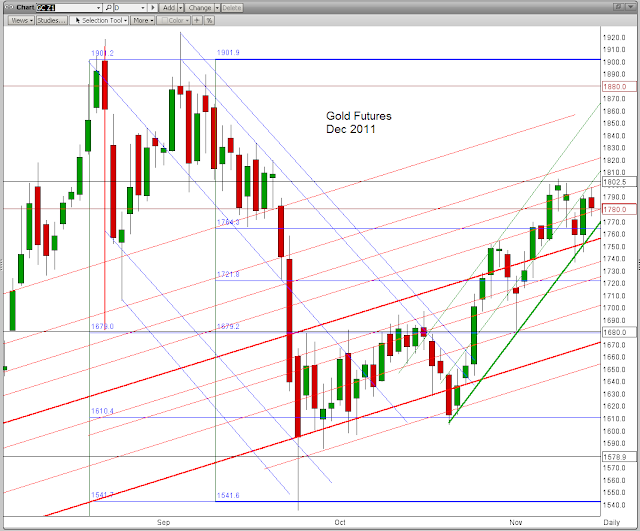Click the Add button
This screenshot has height=531, width=640.
169,8
